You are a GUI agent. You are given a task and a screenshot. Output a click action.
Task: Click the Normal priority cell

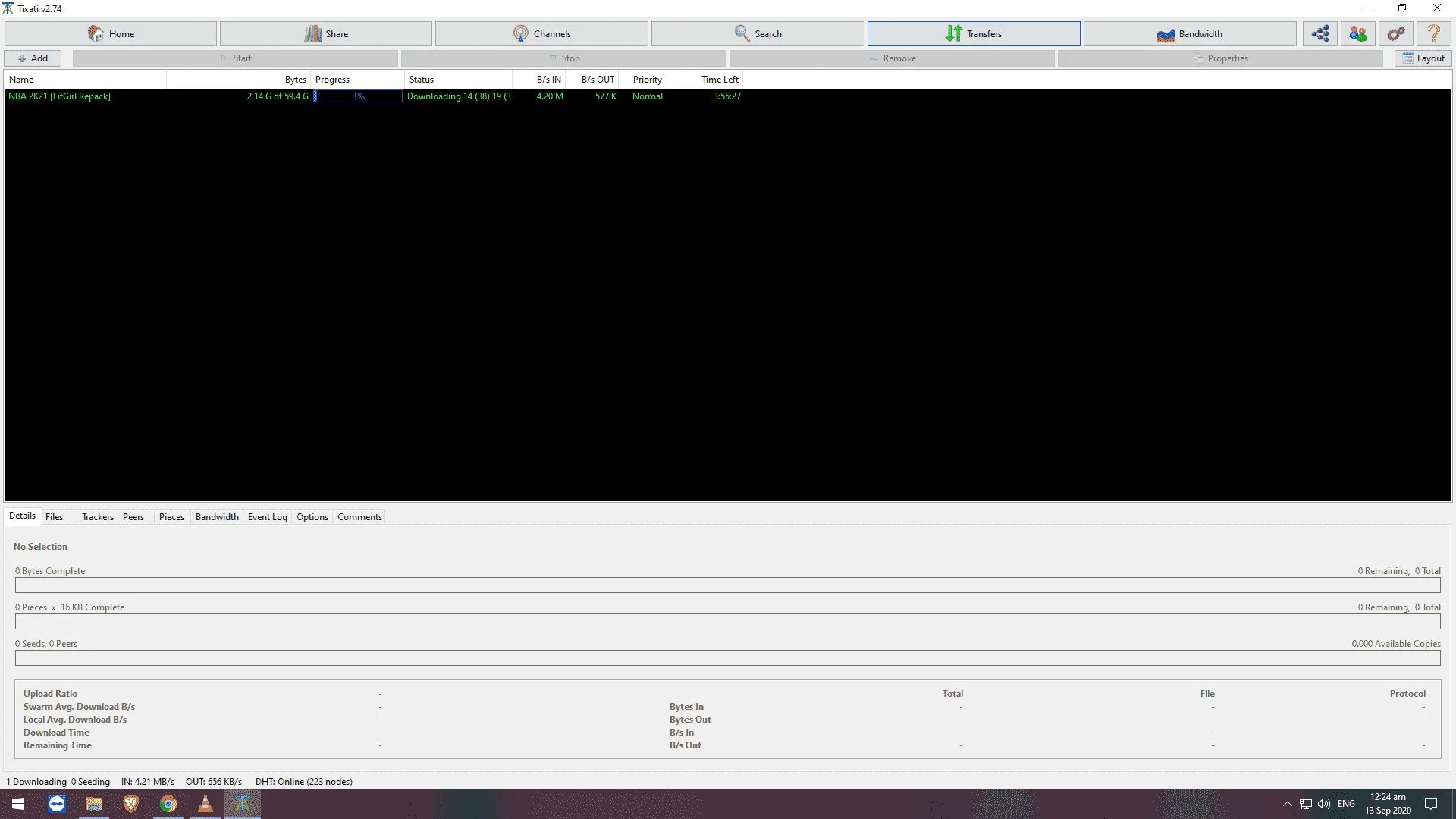point(648,96)
